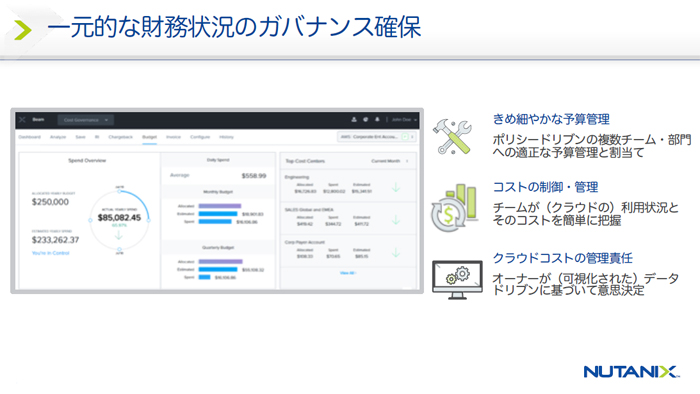Click the Top Cost Centers heading
This screenshot has width=700, height=394.
(x=305, y=161)
